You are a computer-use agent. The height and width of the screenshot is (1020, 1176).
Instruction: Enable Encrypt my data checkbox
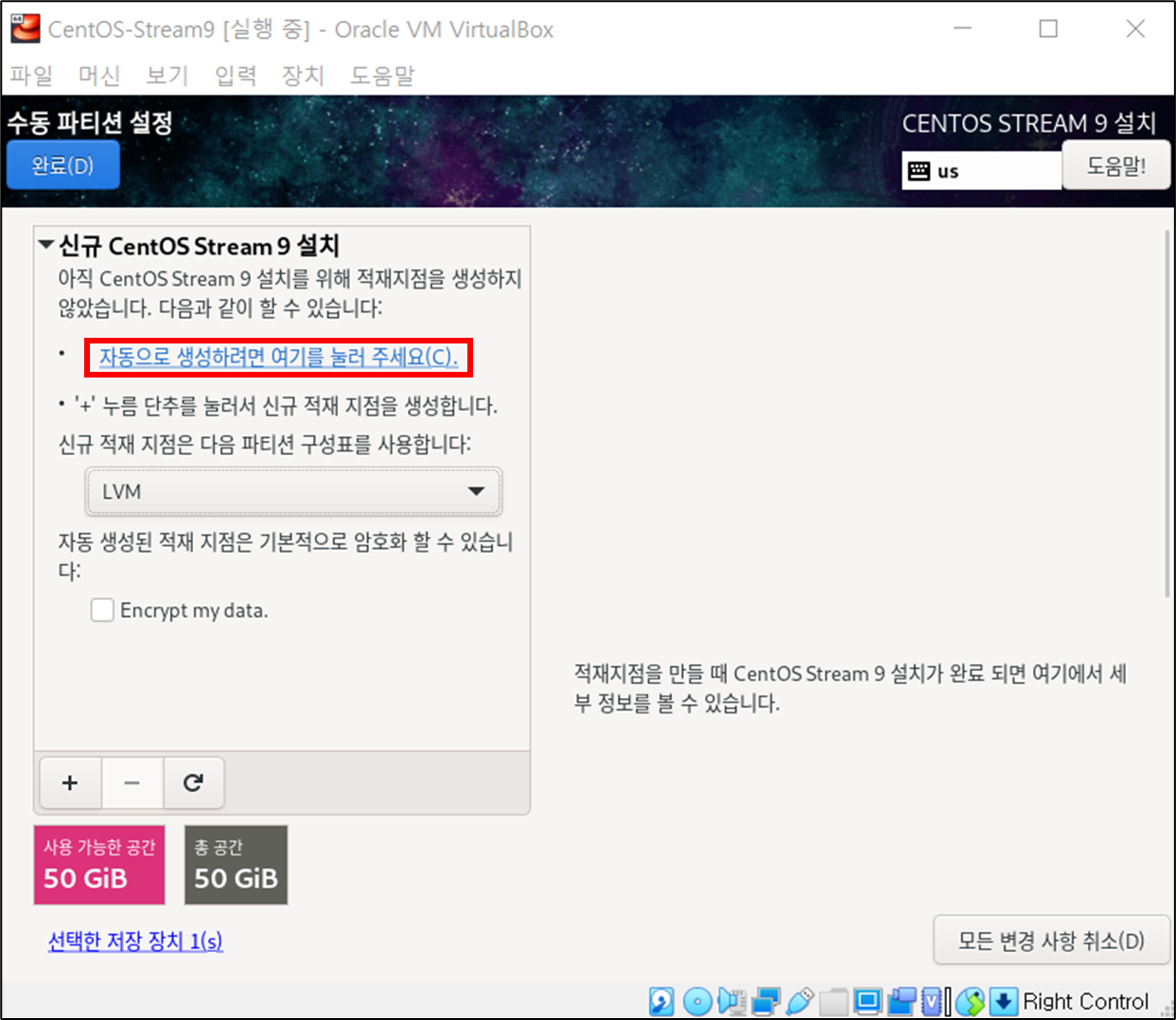(102, 609)
